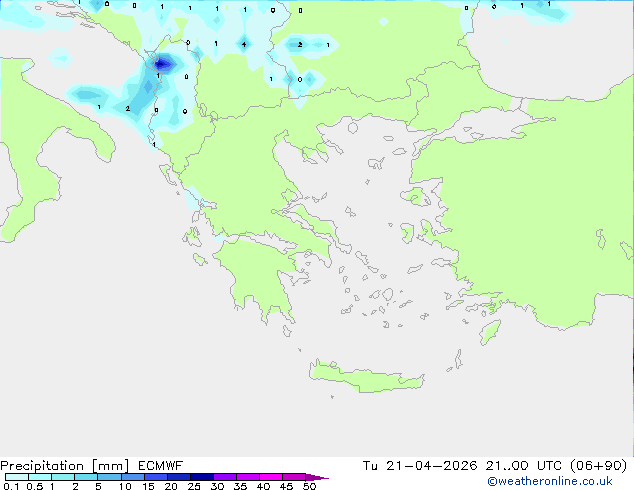Screen dimensions: 634x490
Task: Select the 0.5–1 mm legend color swatch
Action: tap(40, 477)
